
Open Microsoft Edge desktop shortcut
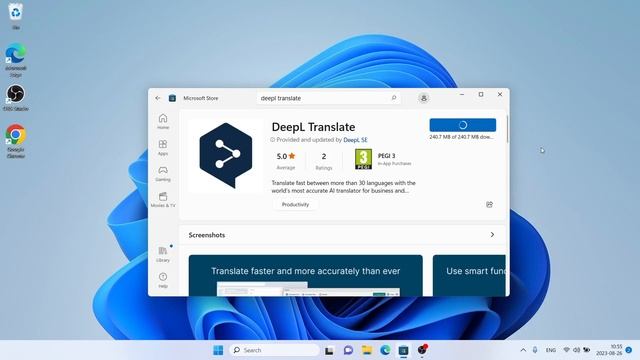(x=16, y=60)
